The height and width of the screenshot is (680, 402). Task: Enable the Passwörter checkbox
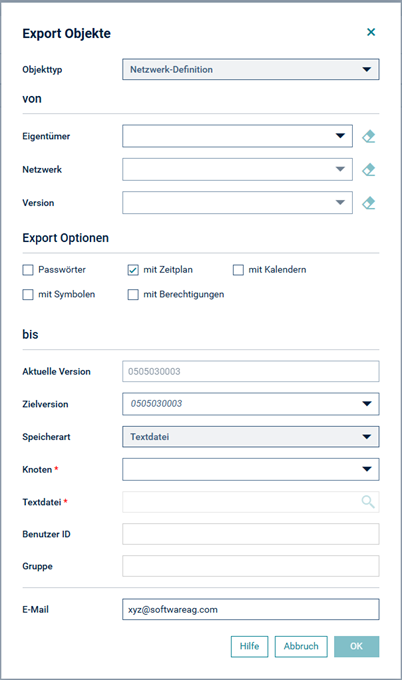pos(28,270)
